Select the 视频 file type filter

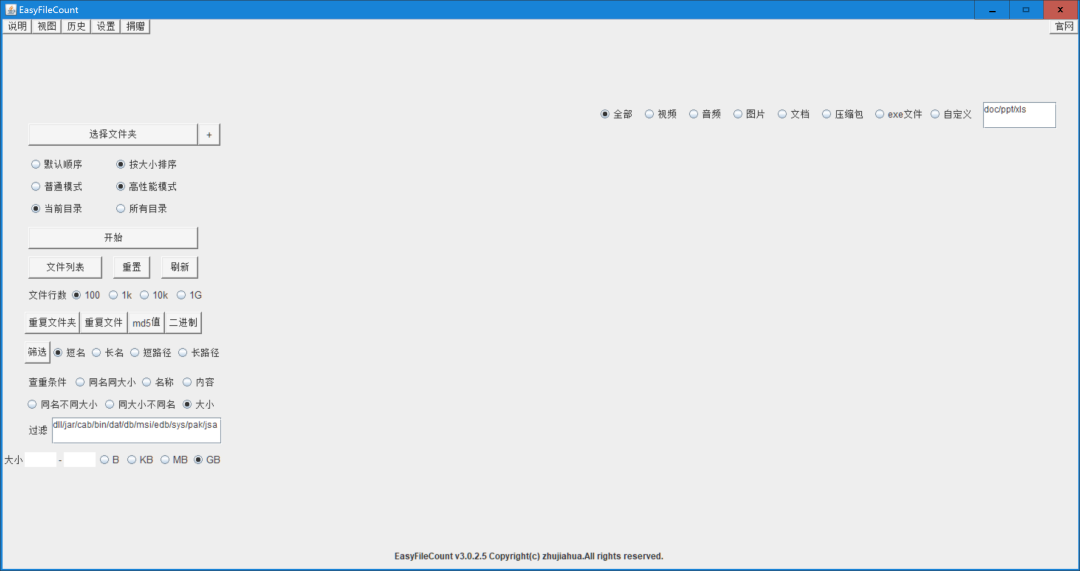click(x=661, y=114)
